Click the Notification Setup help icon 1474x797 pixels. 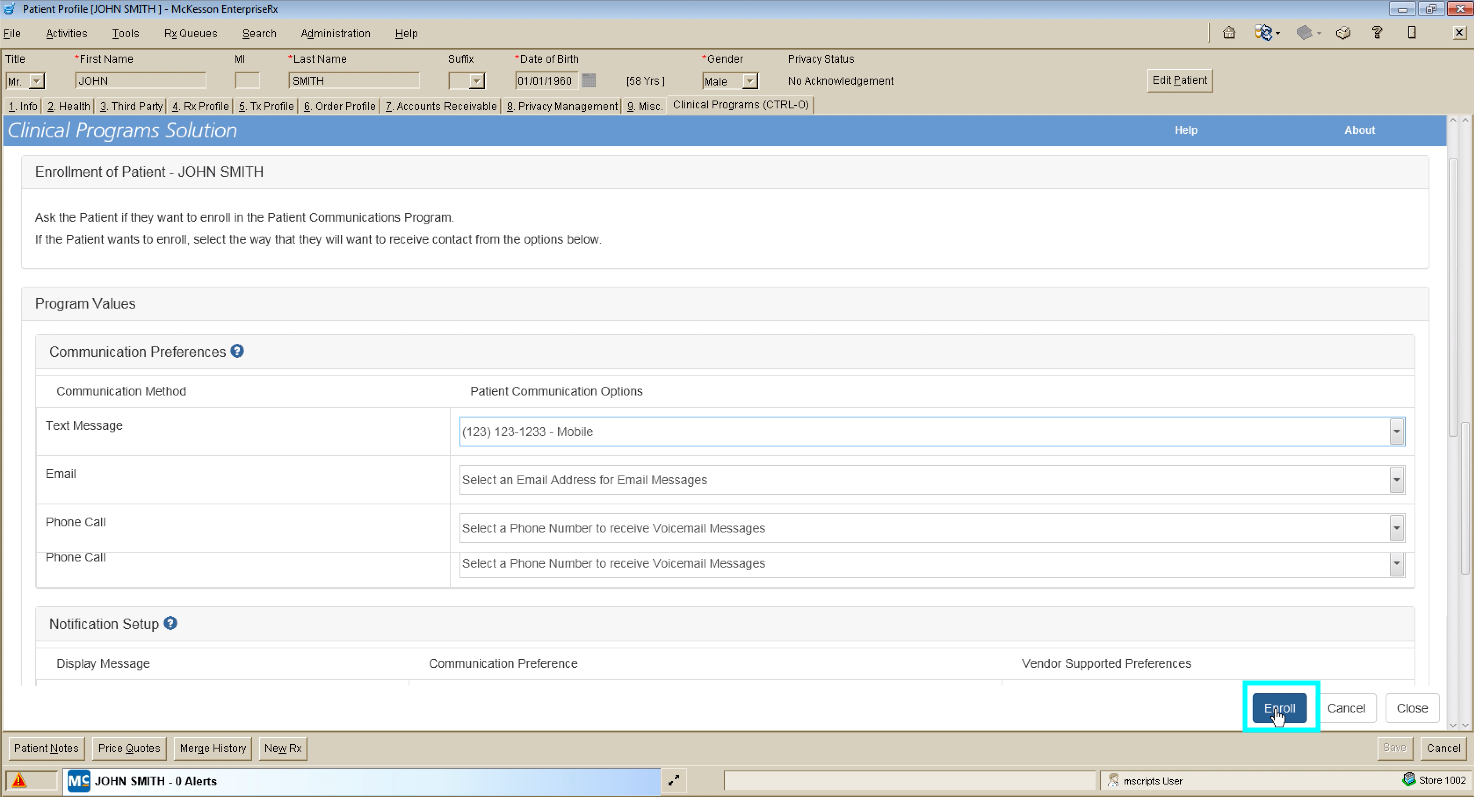[x=170, y=623]
